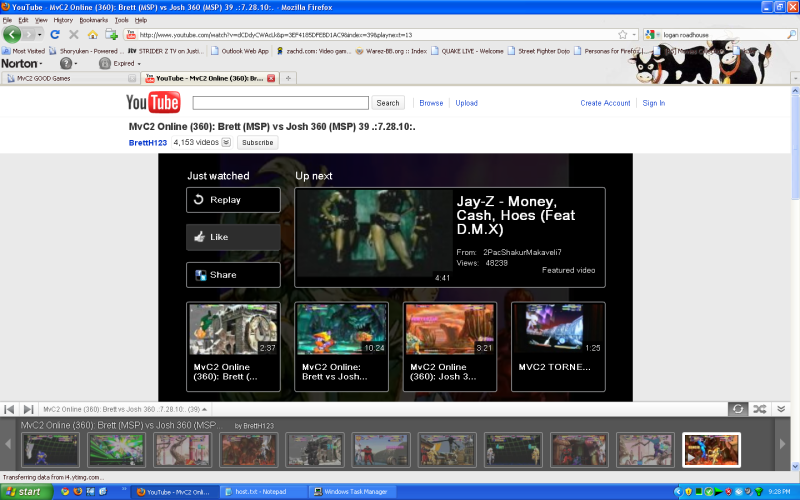This screenshot has height=500, width=800.
Task: Open the Browse link
Action: point(431,103)
